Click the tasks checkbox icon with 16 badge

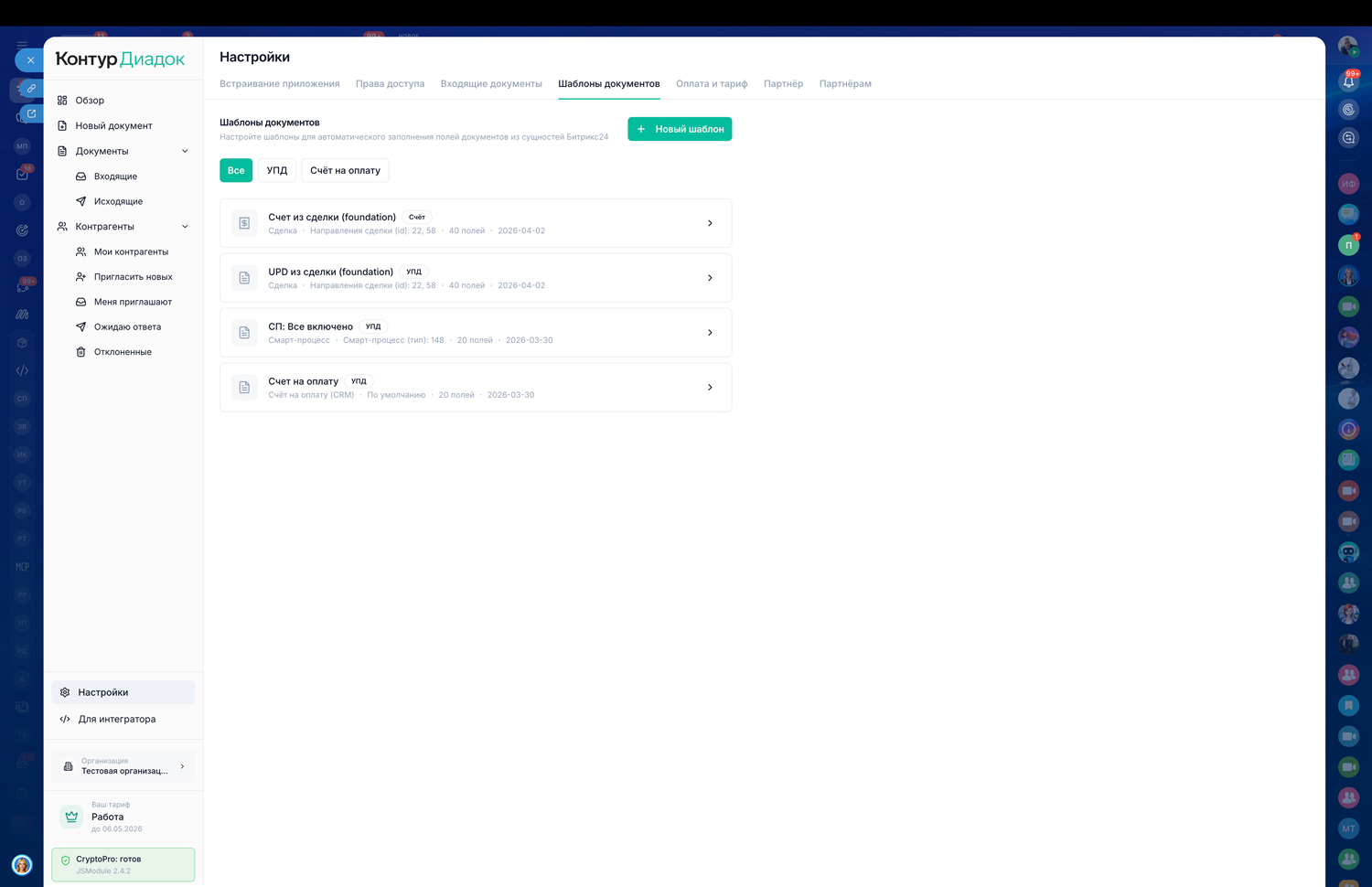(x=23, y=174)
